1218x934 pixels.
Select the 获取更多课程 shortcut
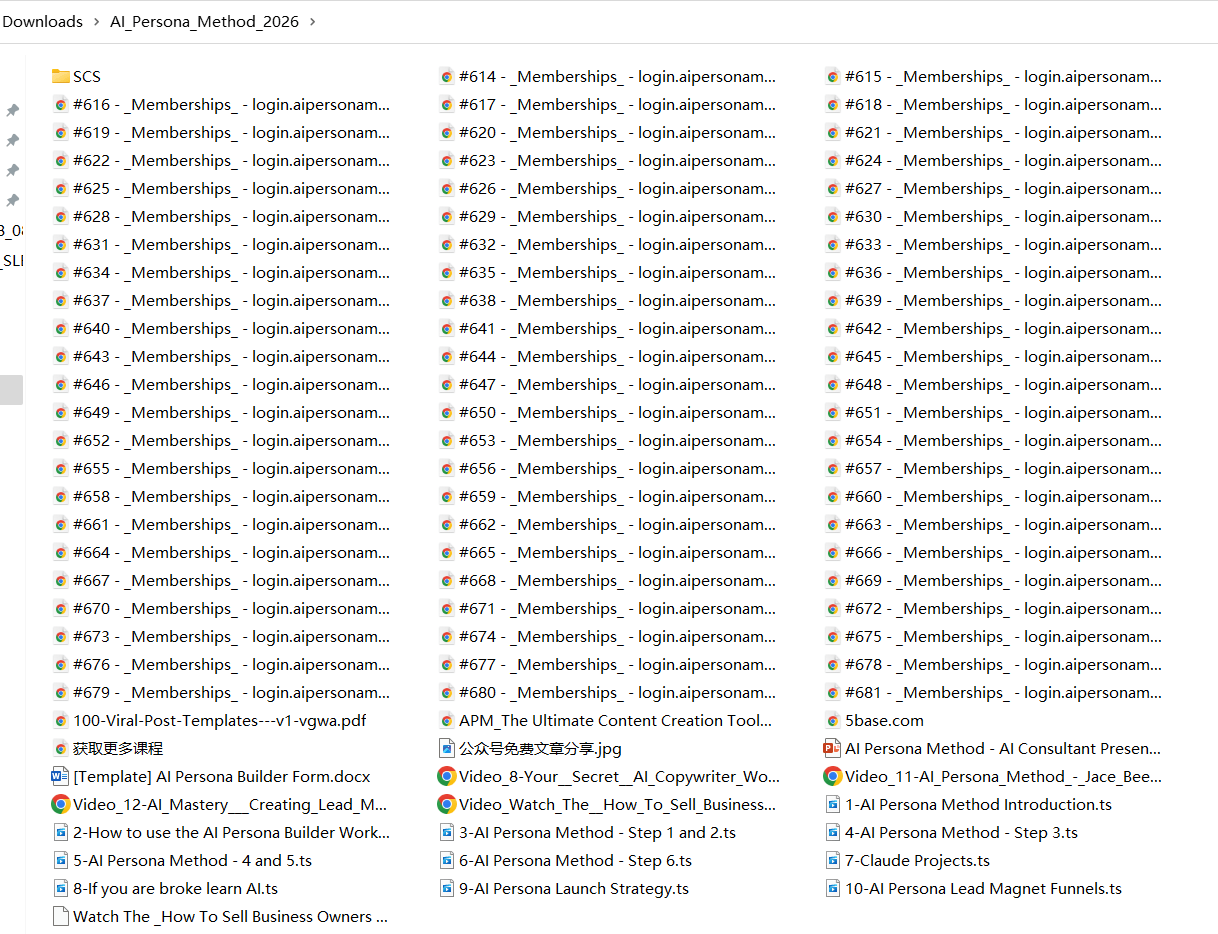pyautogui.click(x=117, y=748)
